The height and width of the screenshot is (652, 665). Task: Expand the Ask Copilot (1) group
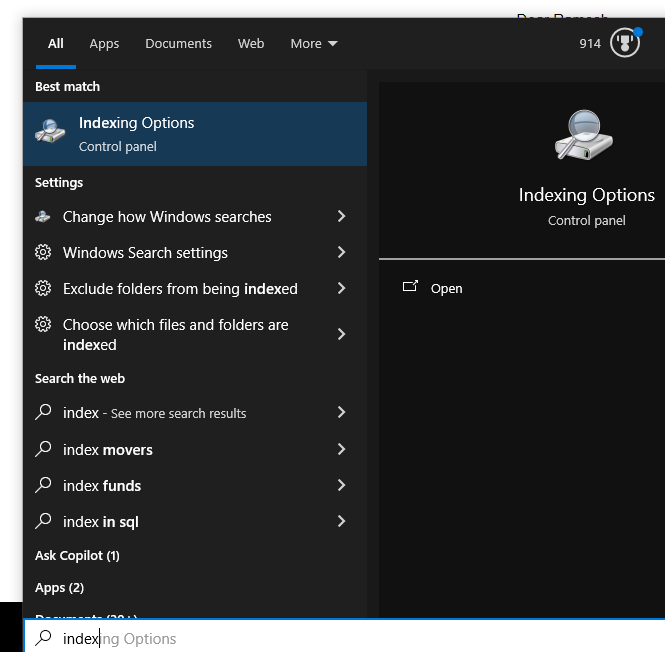(77, 555)
